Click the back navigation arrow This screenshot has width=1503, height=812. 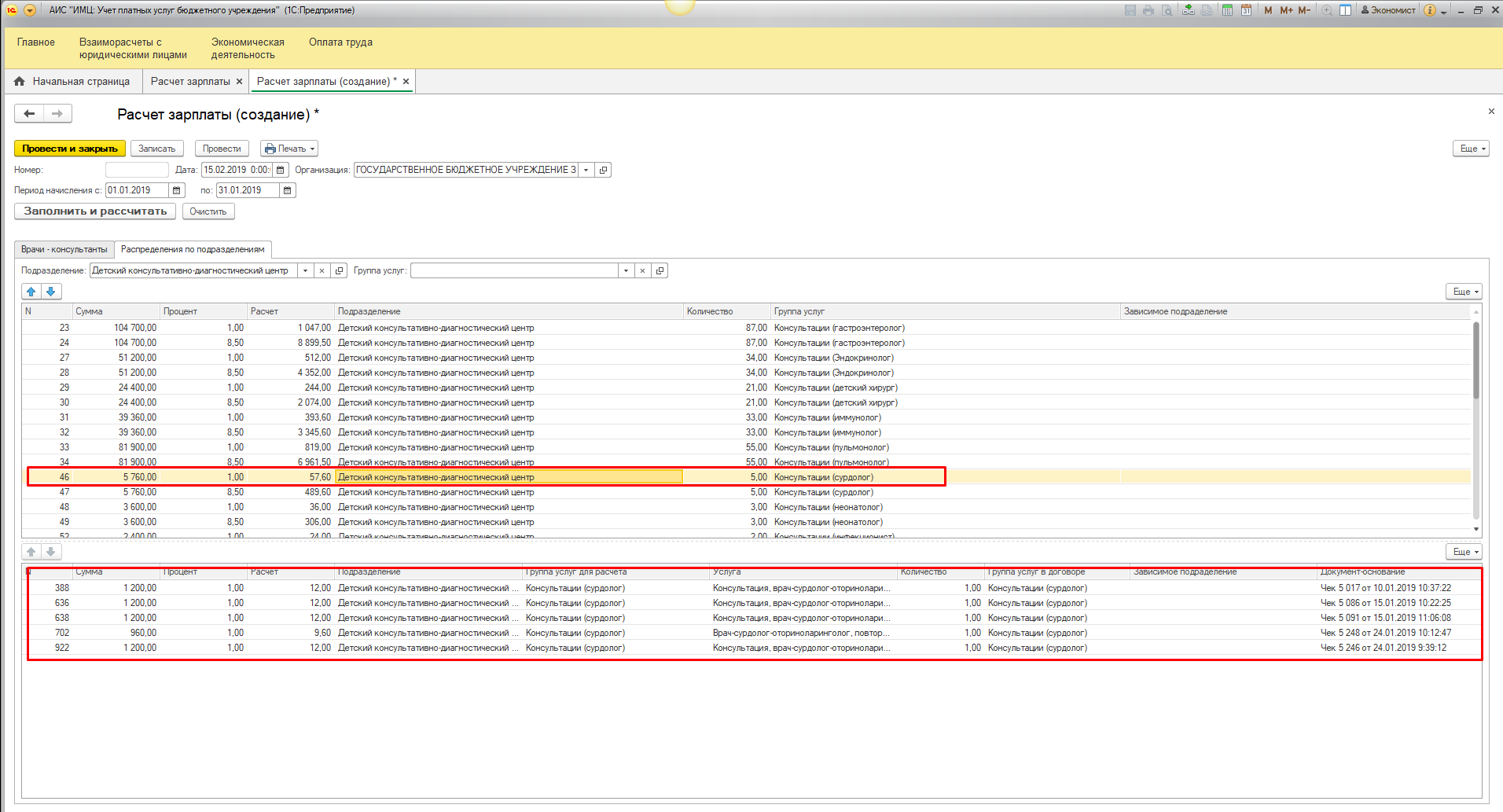(x=29, y=114)
